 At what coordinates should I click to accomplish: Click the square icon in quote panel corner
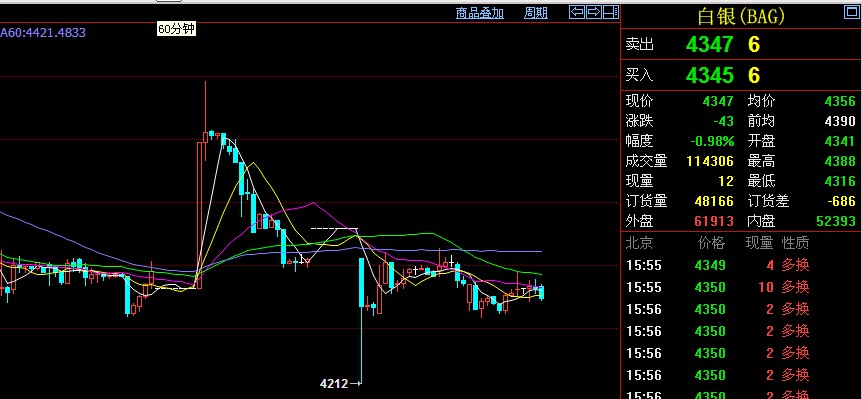[x=850, y=13]
